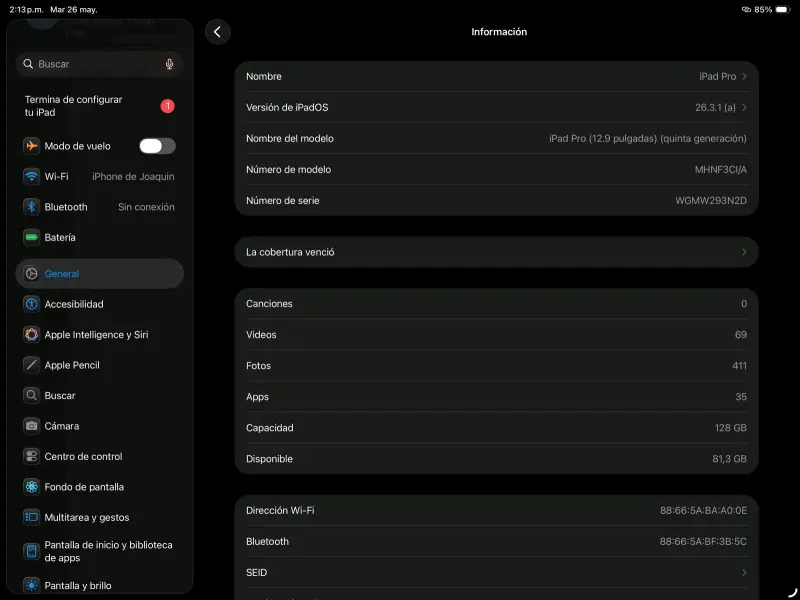
Task: Click in the Buscar search field
Action: point(100,64)
